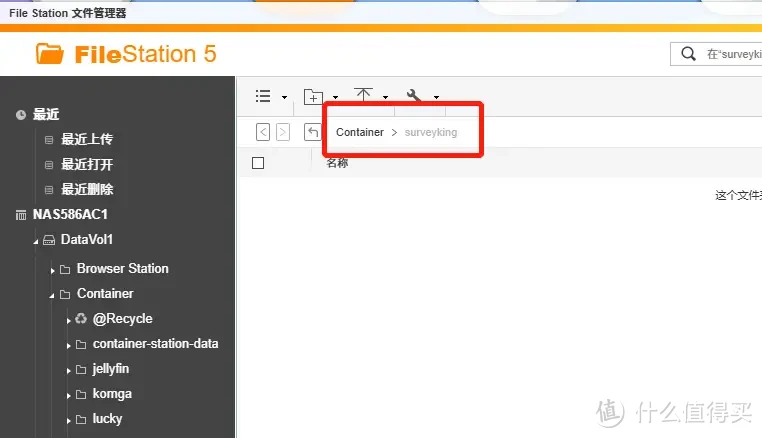Open 最近上传 in the sidebar
Screen dimensions: 762x438
click(87, 140)
